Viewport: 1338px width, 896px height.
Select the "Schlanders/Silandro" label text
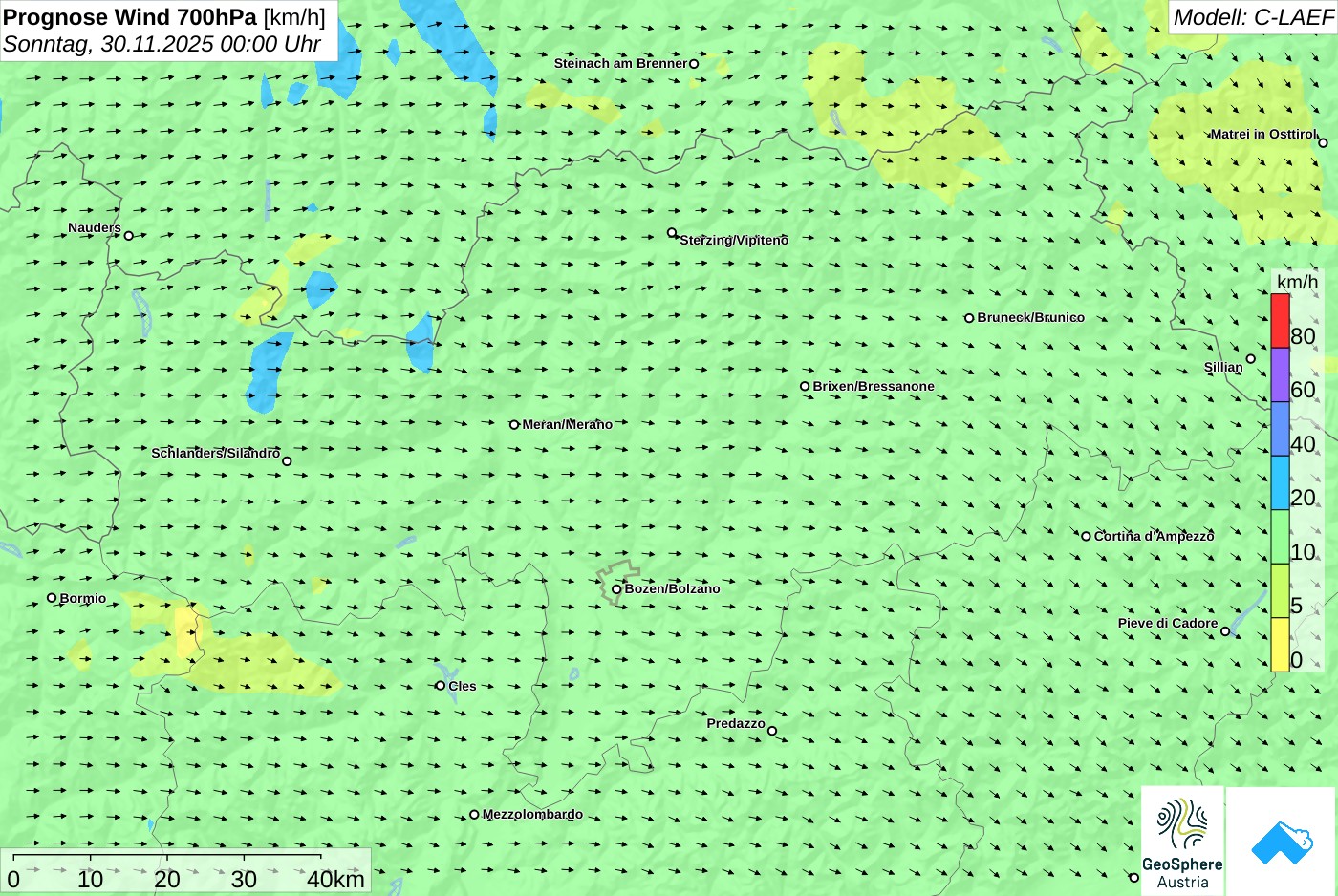(216, 453)
